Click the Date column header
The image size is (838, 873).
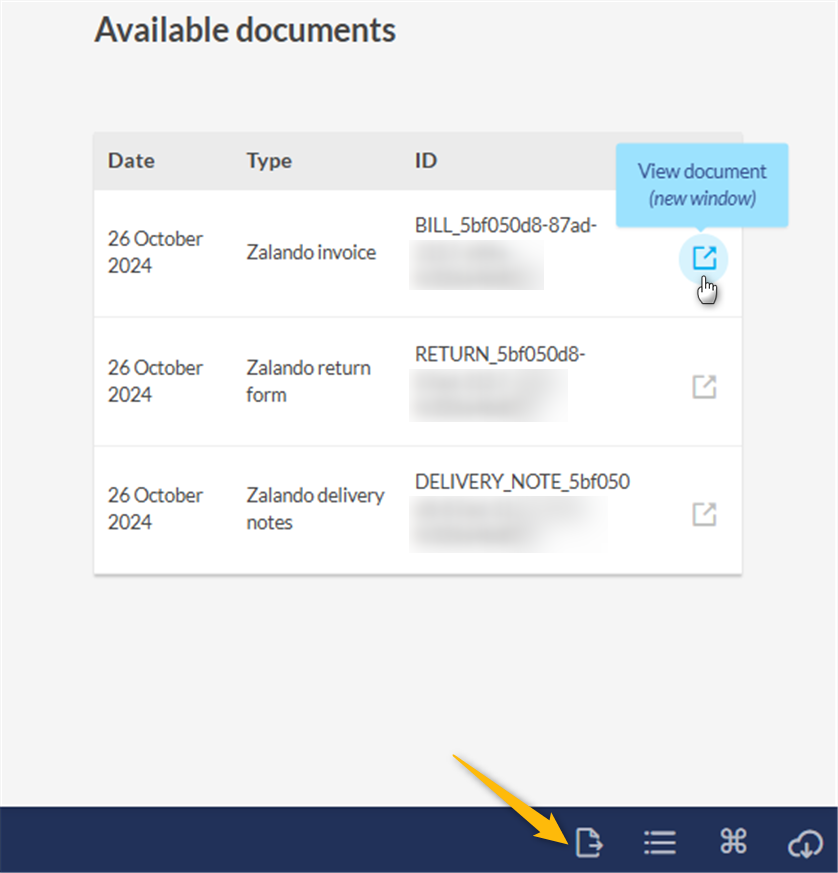[x=131, y=161]
